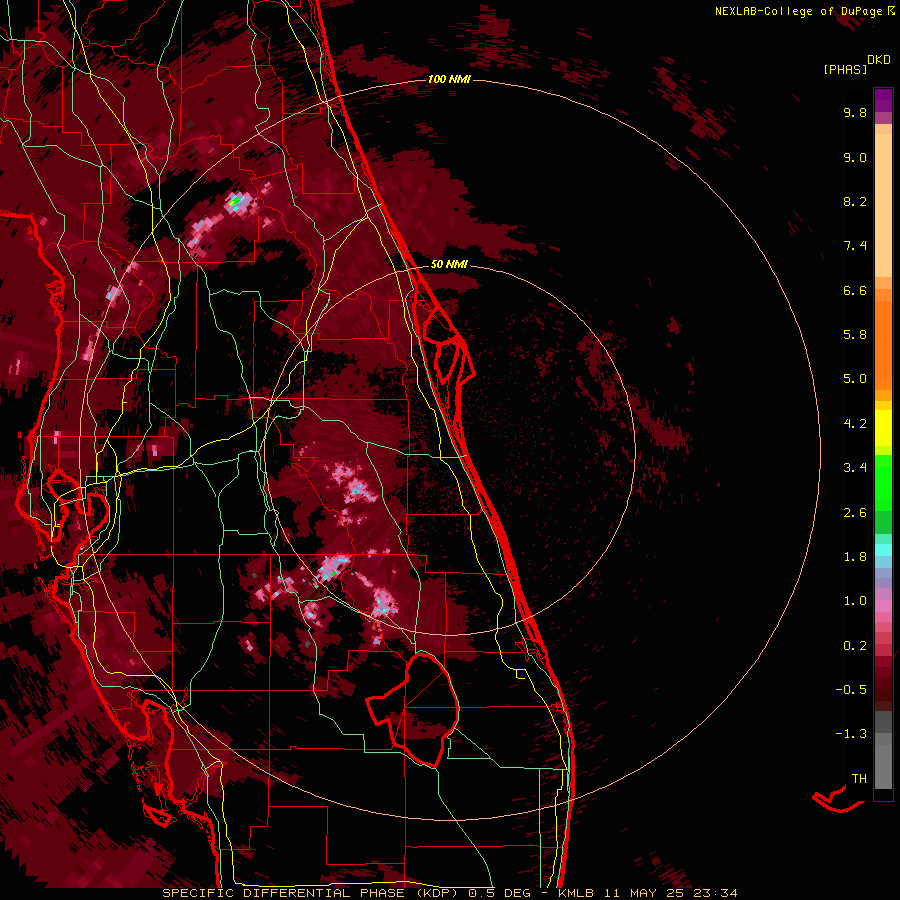Click the 100 NMI range ring label
This screenshot has height=900, width=900.
449,79
